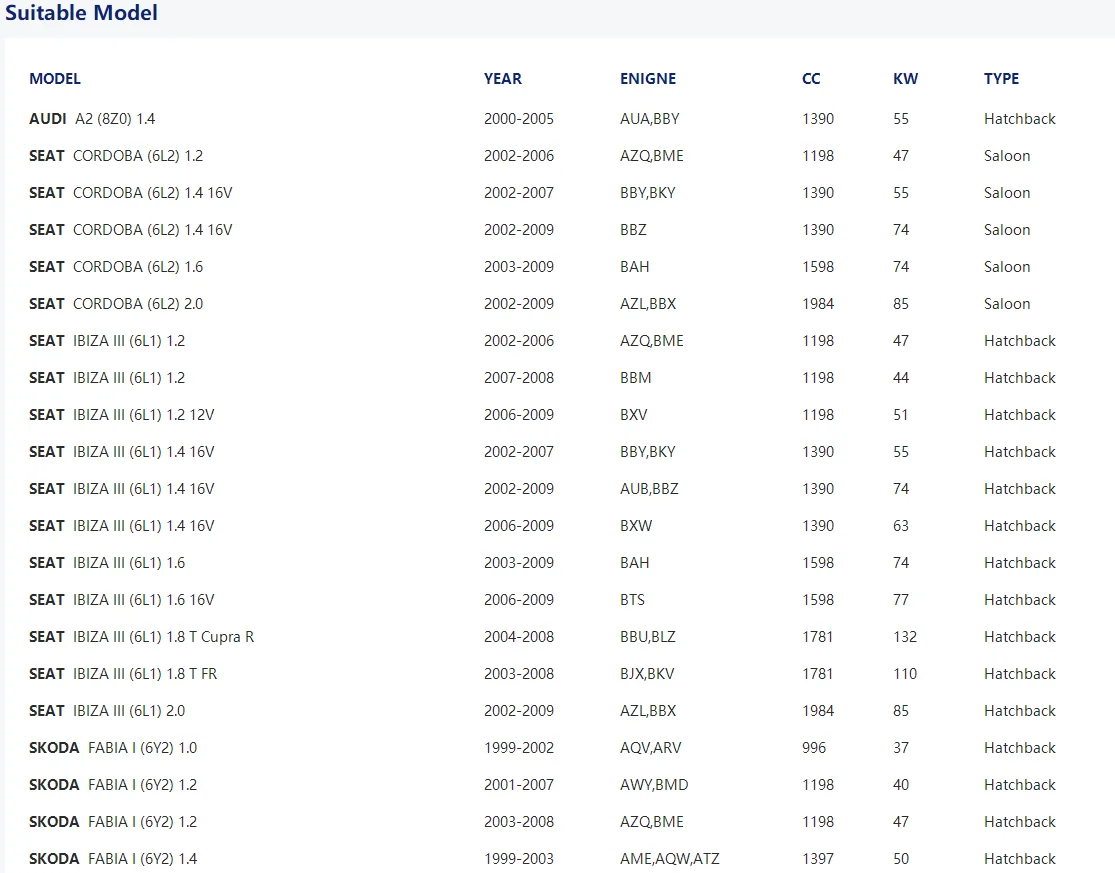Click engine code 'BTS'
The image size is (1115, 873).
click(632, 599)
